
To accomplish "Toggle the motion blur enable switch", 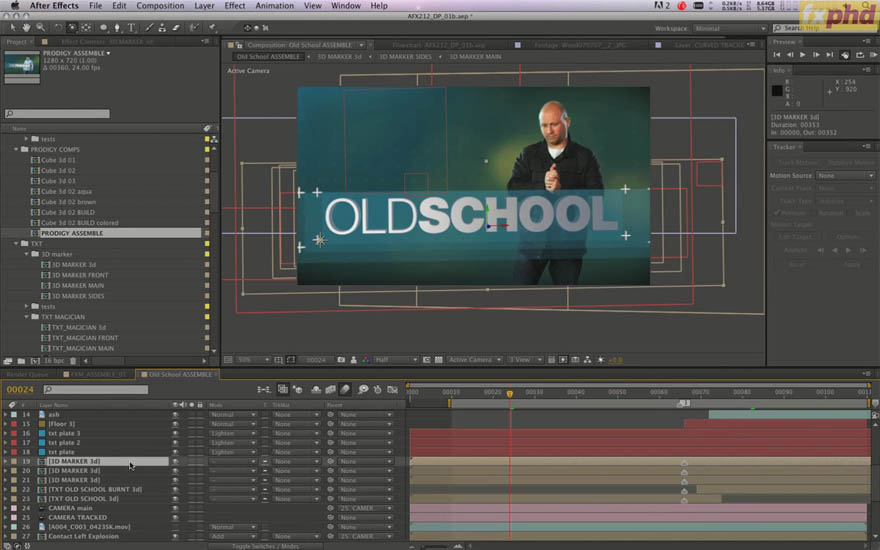I will (345, 389).
